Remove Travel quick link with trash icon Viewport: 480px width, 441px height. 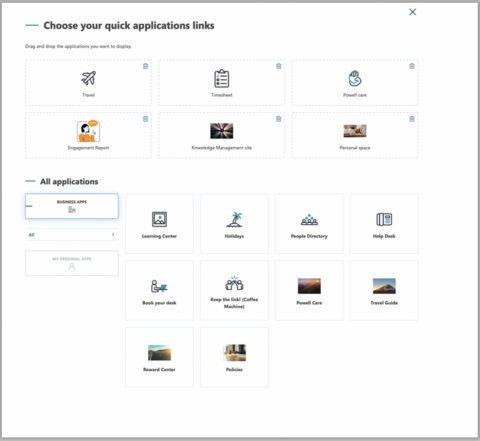point(145,66)
